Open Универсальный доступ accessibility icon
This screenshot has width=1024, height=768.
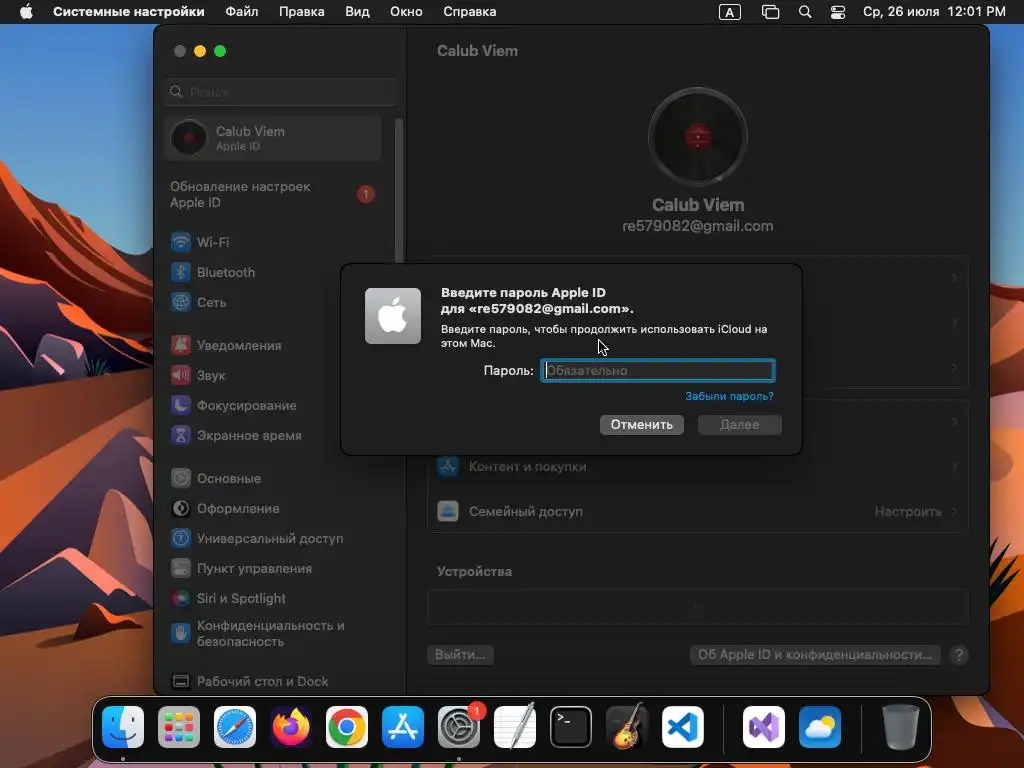click(x=181, y=539)
